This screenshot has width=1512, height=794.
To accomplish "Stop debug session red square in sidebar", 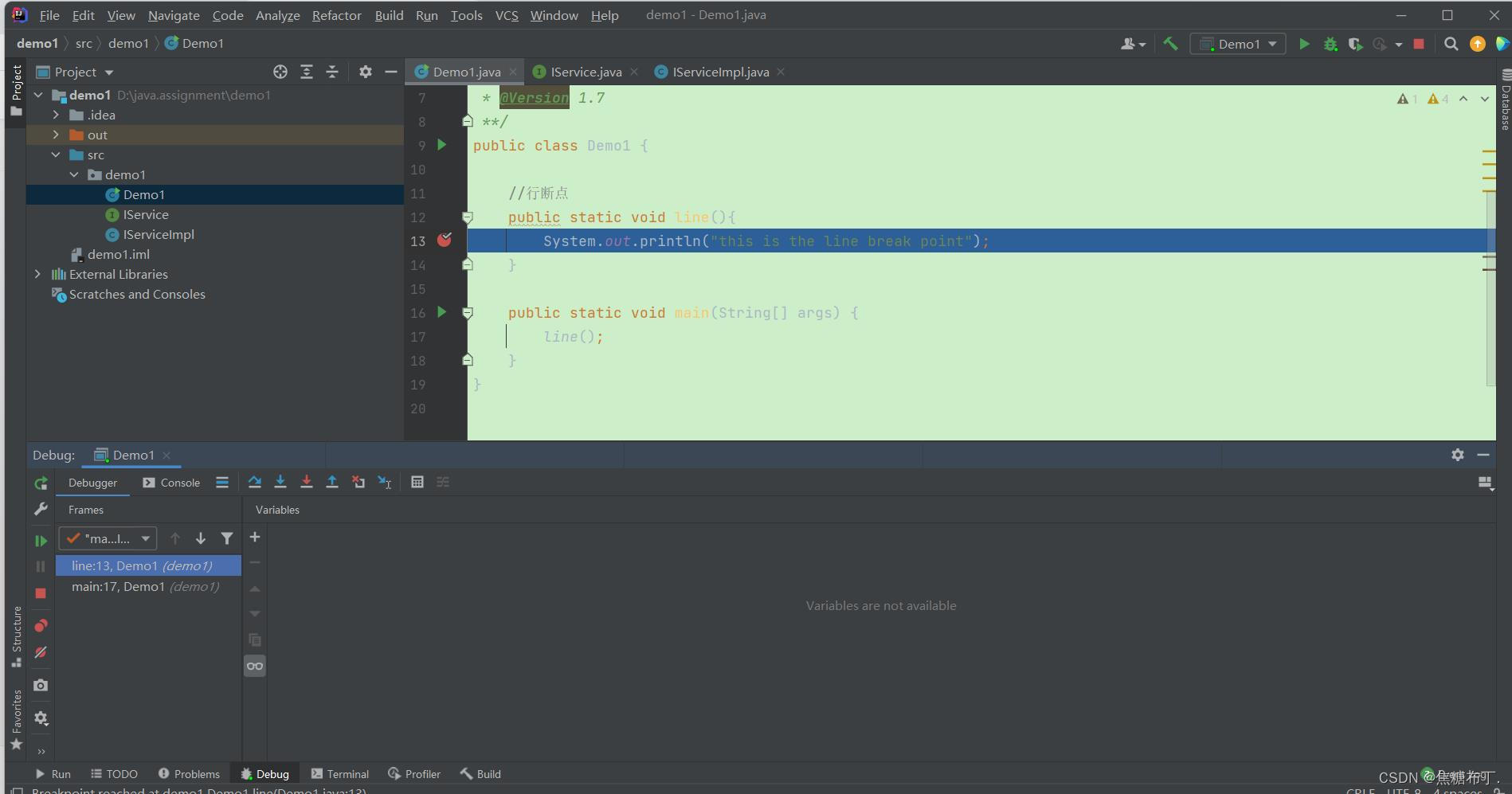I will click(41, 593).
